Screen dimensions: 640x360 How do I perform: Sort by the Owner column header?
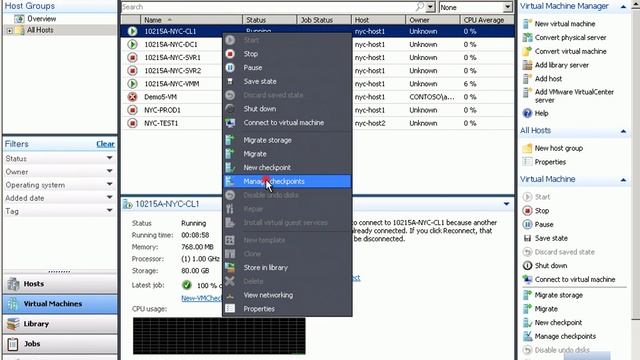coord(433,20)
